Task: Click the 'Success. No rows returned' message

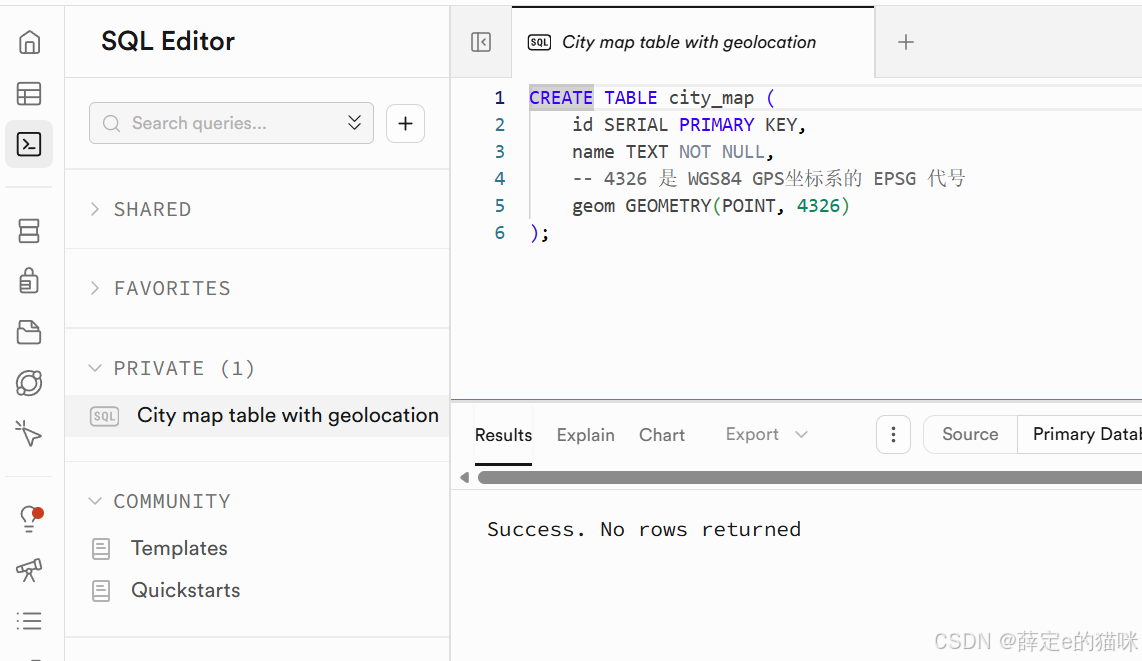Action: tap(644, 529)
